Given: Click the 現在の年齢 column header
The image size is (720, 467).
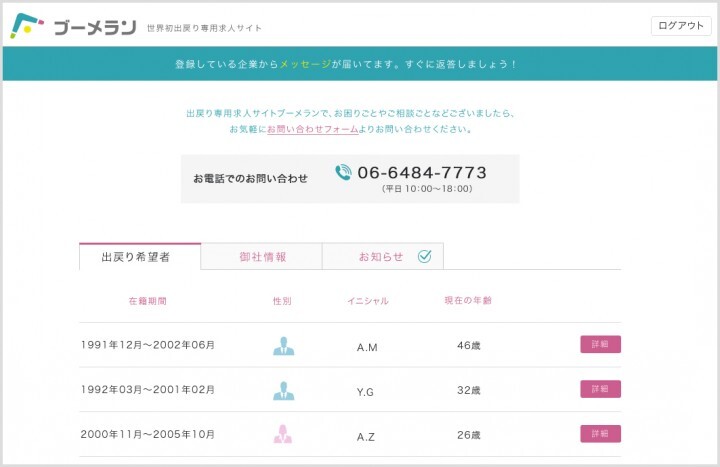Looking at the screenshot, I should (468, 300).
